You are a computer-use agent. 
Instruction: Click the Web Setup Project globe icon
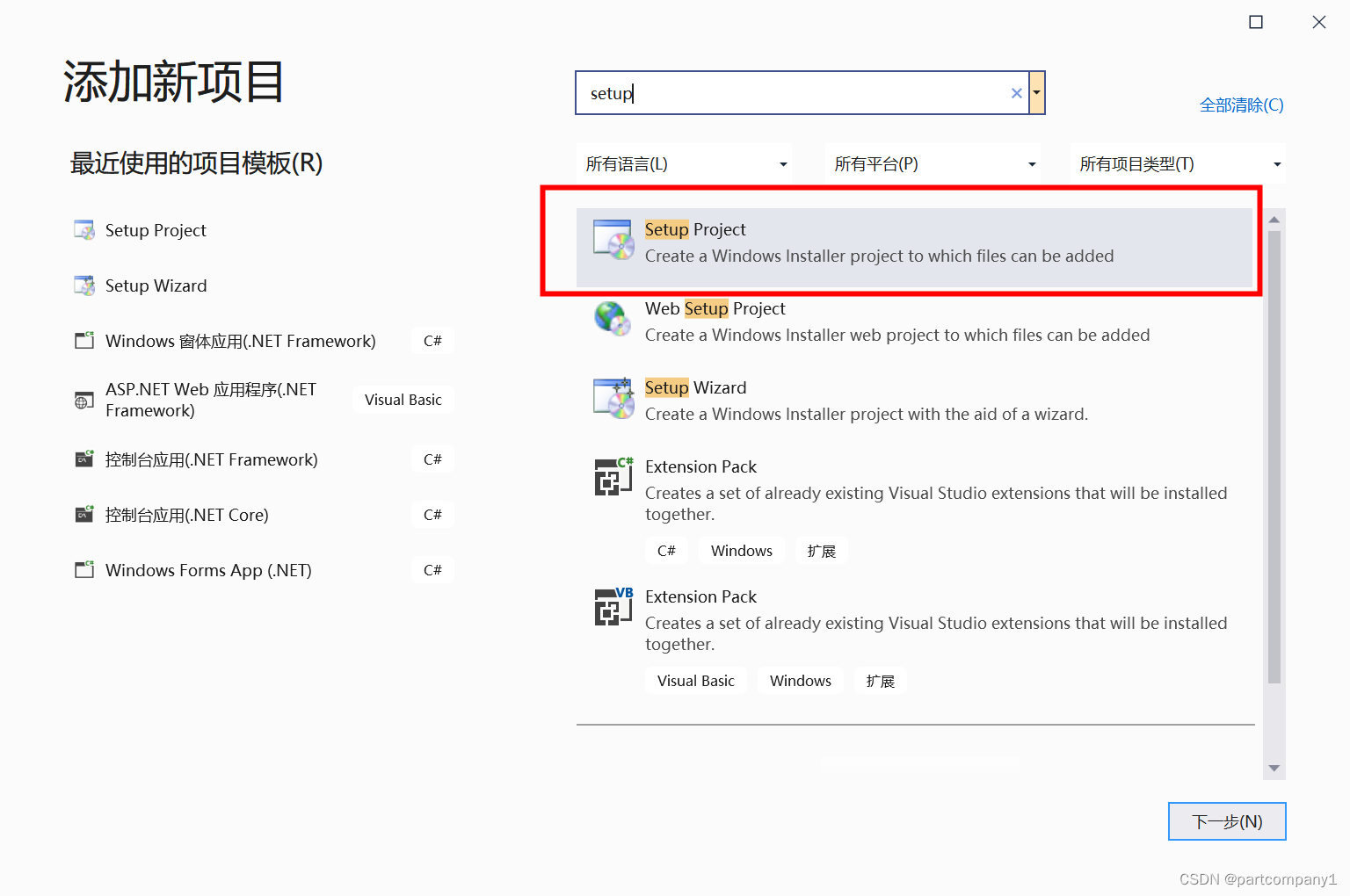(613, 319)
